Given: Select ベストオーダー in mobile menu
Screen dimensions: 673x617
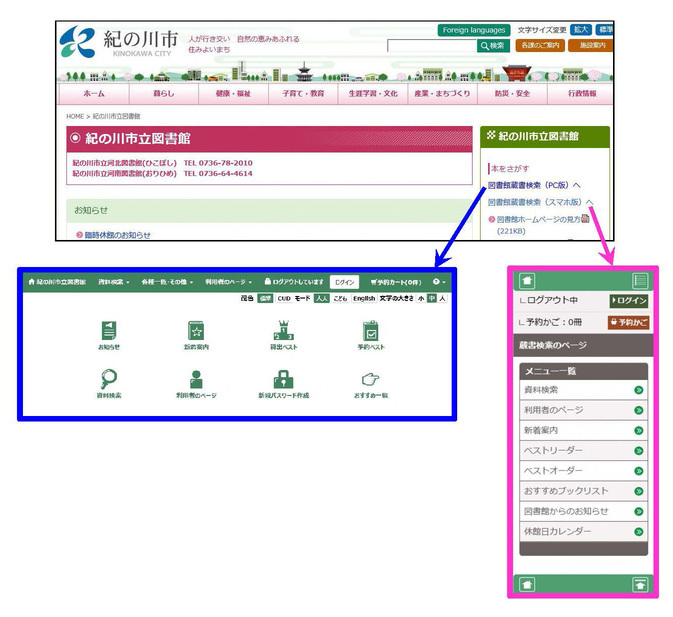Looking at the screenshot, I should tap(583, 470).
